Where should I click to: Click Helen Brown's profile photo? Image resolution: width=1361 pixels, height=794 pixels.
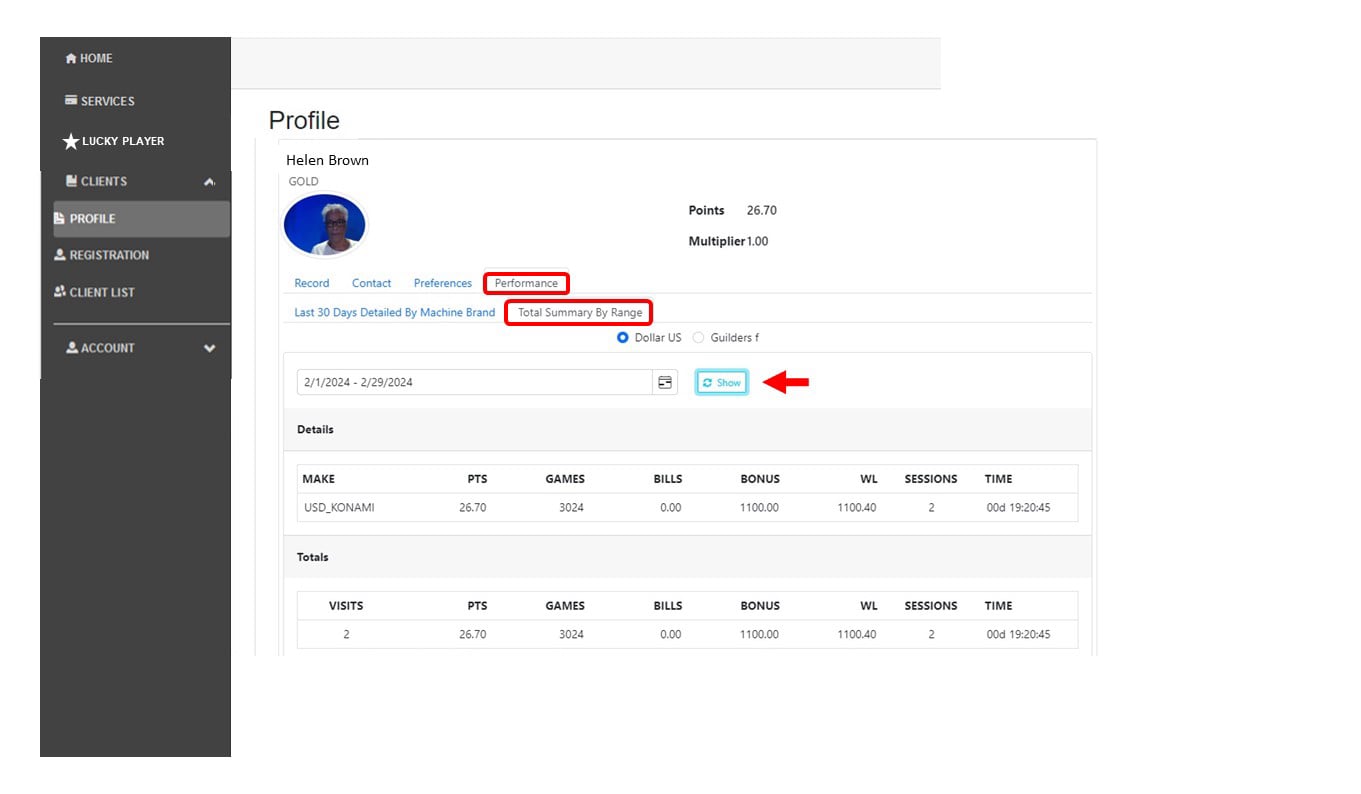point(325,225)
